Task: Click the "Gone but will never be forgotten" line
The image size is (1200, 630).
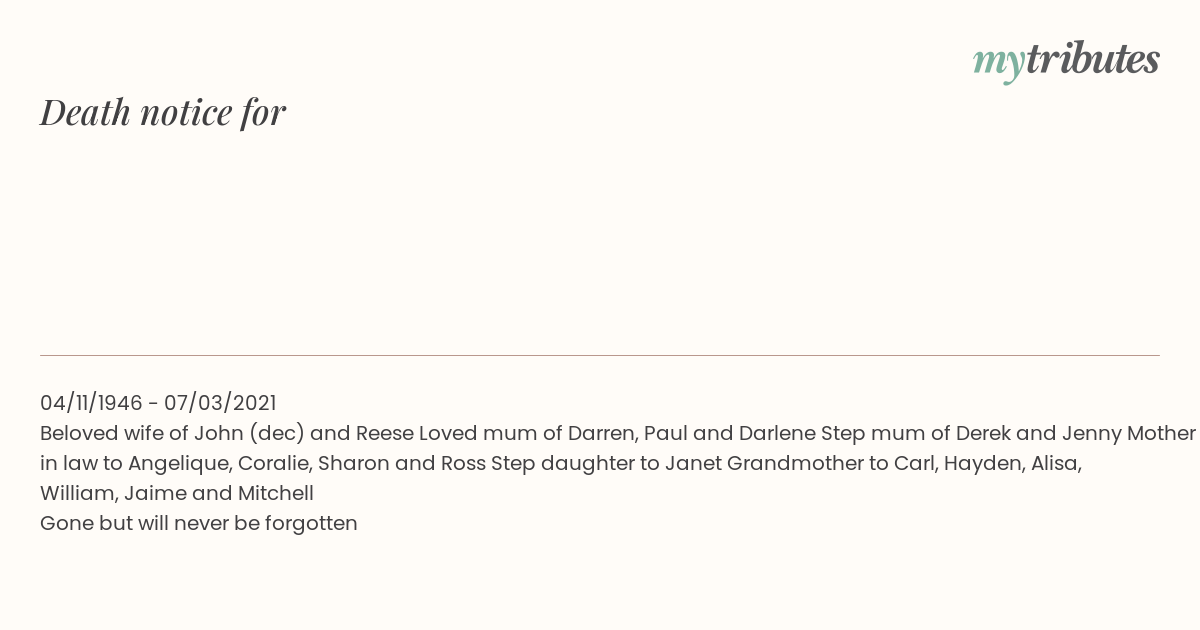Action: (199, 523)
